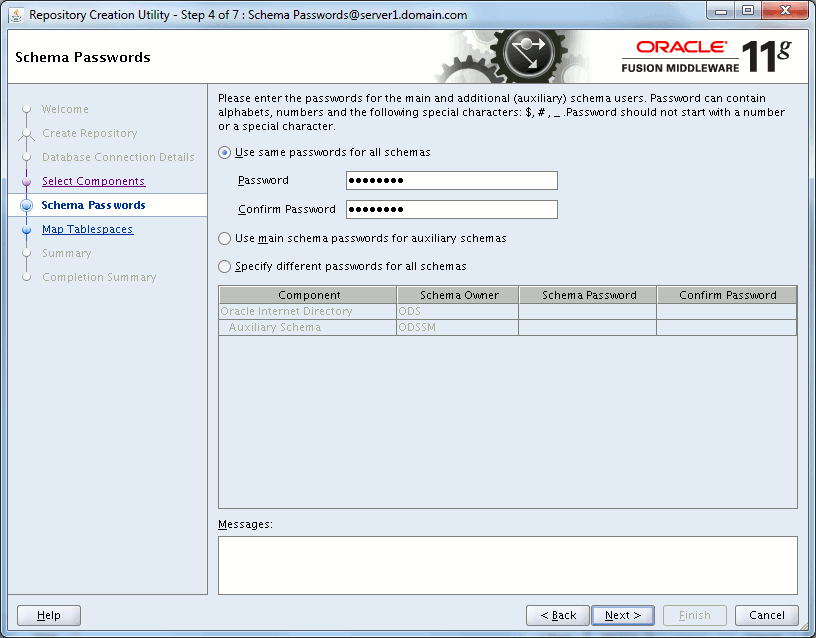Select the Oracle Internet Directory row cell
816x638 pixels.
(x=308, y=311)
